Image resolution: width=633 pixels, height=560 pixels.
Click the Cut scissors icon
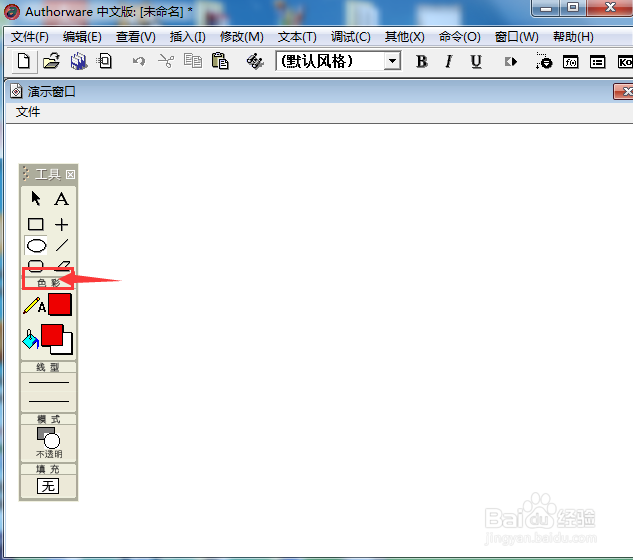tap(166, 62)
